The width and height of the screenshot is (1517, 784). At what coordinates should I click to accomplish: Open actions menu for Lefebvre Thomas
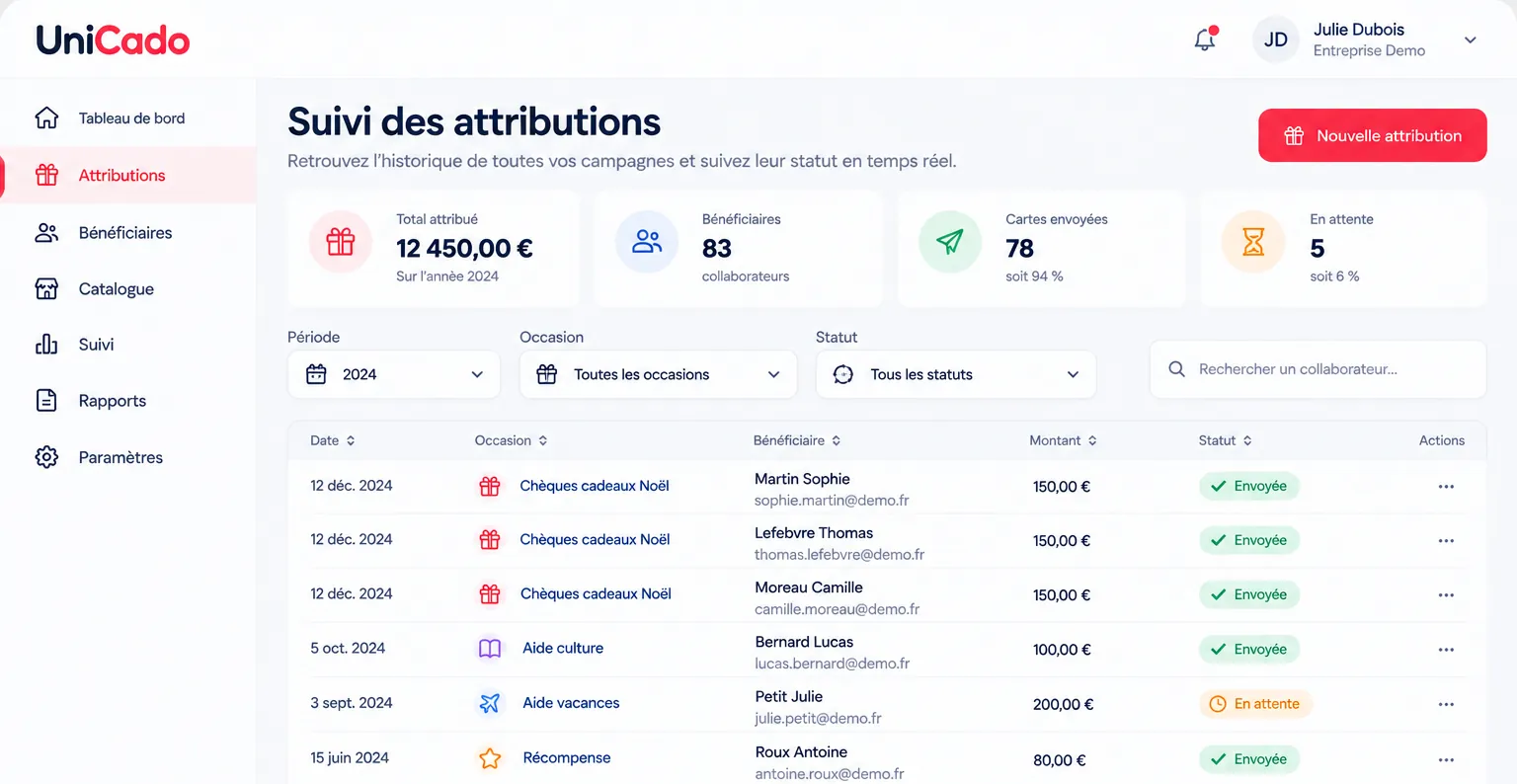1446,541
